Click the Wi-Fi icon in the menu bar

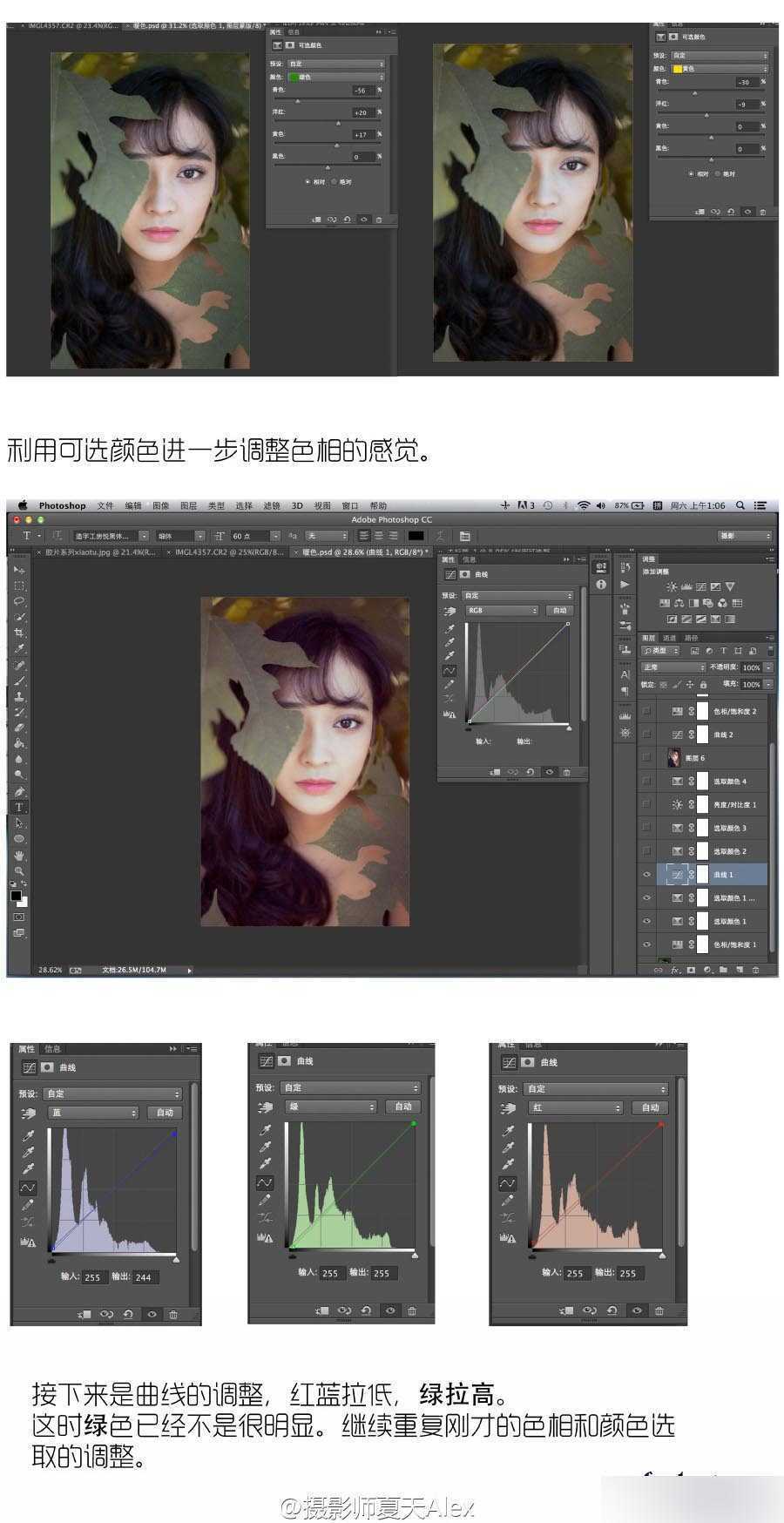pyautogui.click(x=584, y=505)
